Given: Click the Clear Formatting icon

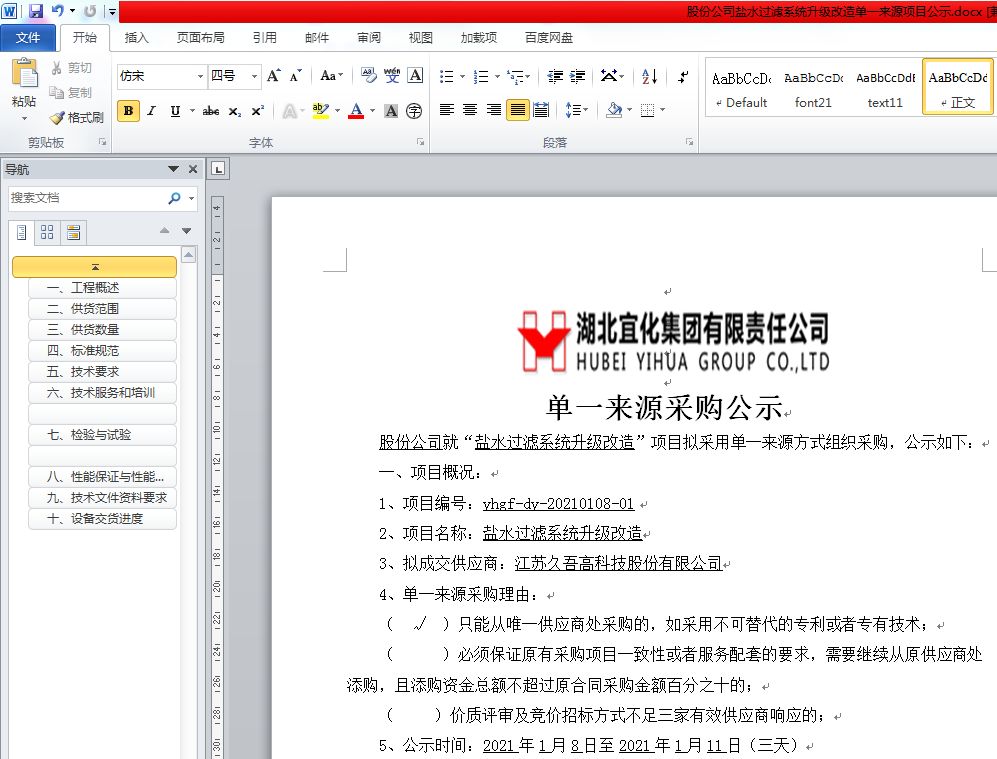Looking at the screenshot, I should click(368, 76).
